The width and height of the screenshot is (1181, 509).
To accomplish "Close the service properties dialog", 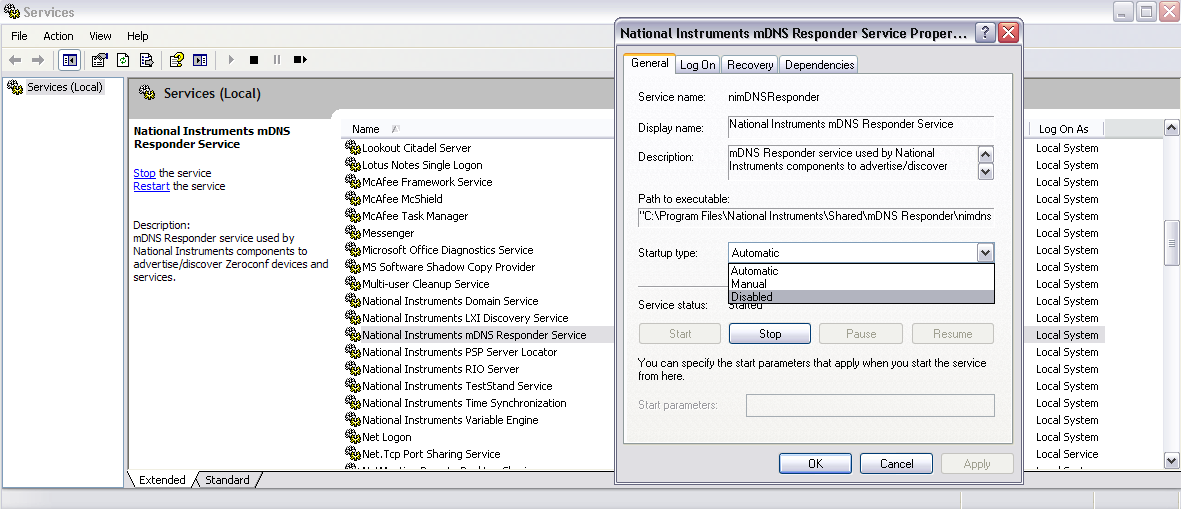I will tap(1008, 33).
